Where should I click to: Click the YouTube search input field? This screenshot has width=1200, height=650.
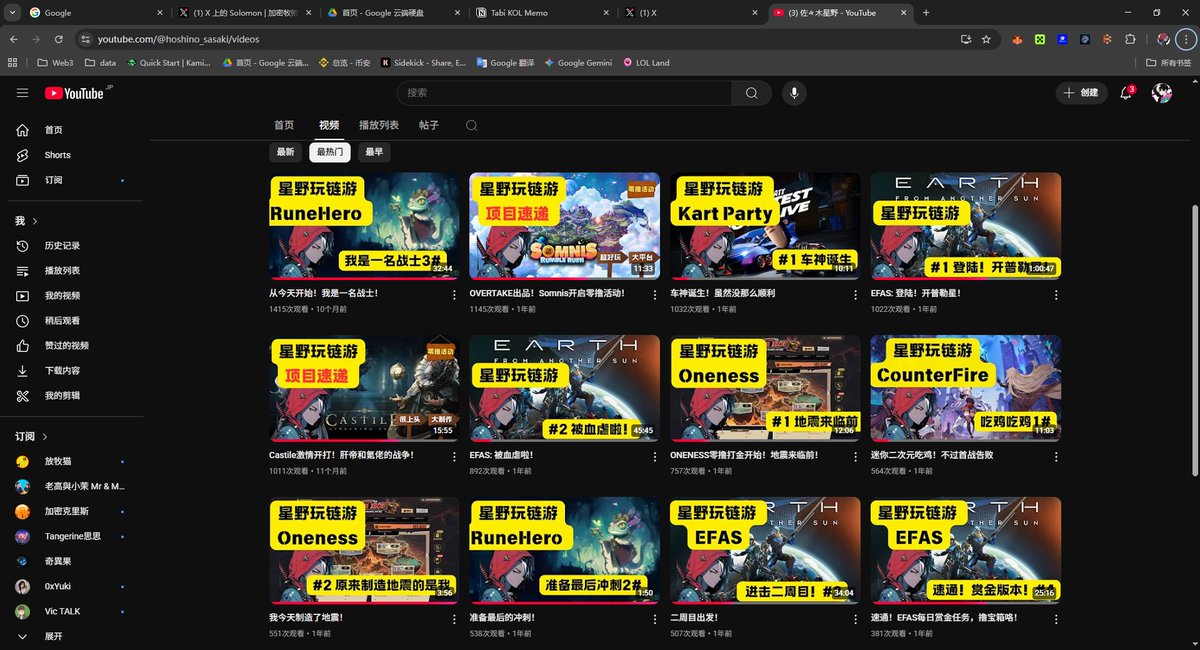[x=565, y=93]
